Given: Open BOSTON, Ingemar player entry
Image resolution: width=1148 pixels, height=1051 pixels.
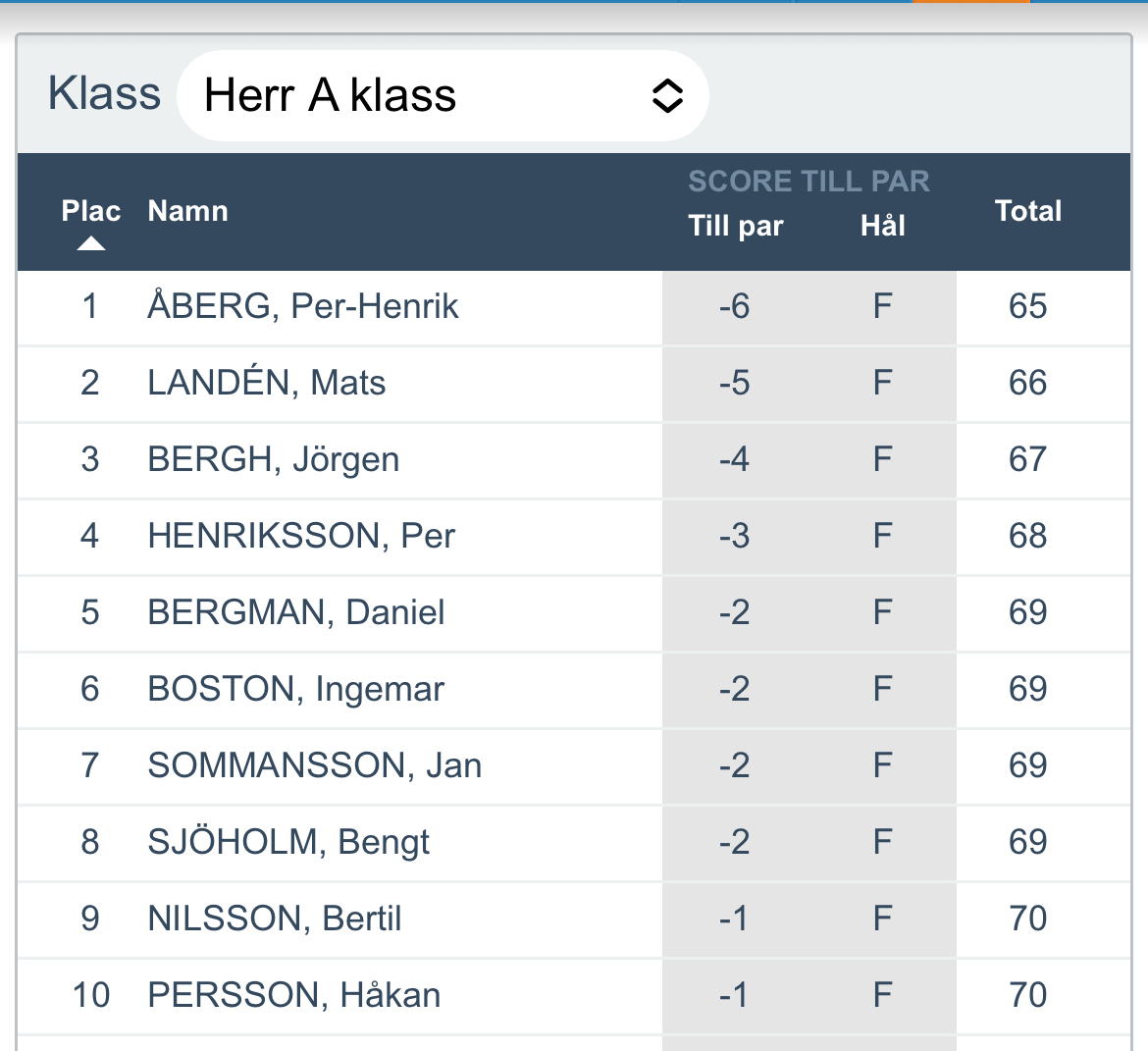Looking at the screenshot, I should click(295, 689).
